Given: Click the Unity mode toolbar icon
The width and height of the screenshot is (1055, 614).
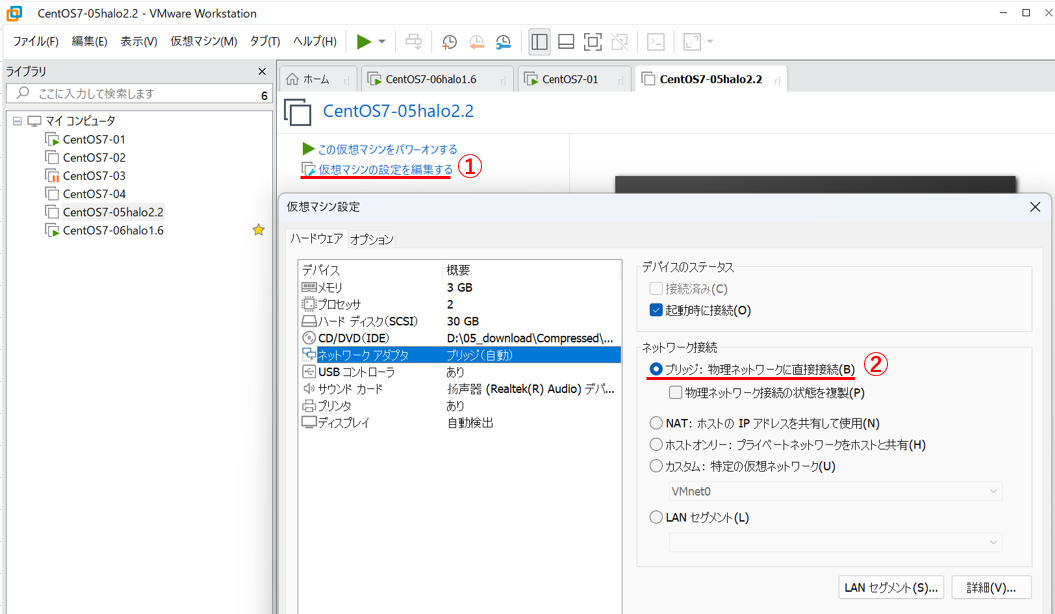Looking at the screenshot, I should (619, 42).
